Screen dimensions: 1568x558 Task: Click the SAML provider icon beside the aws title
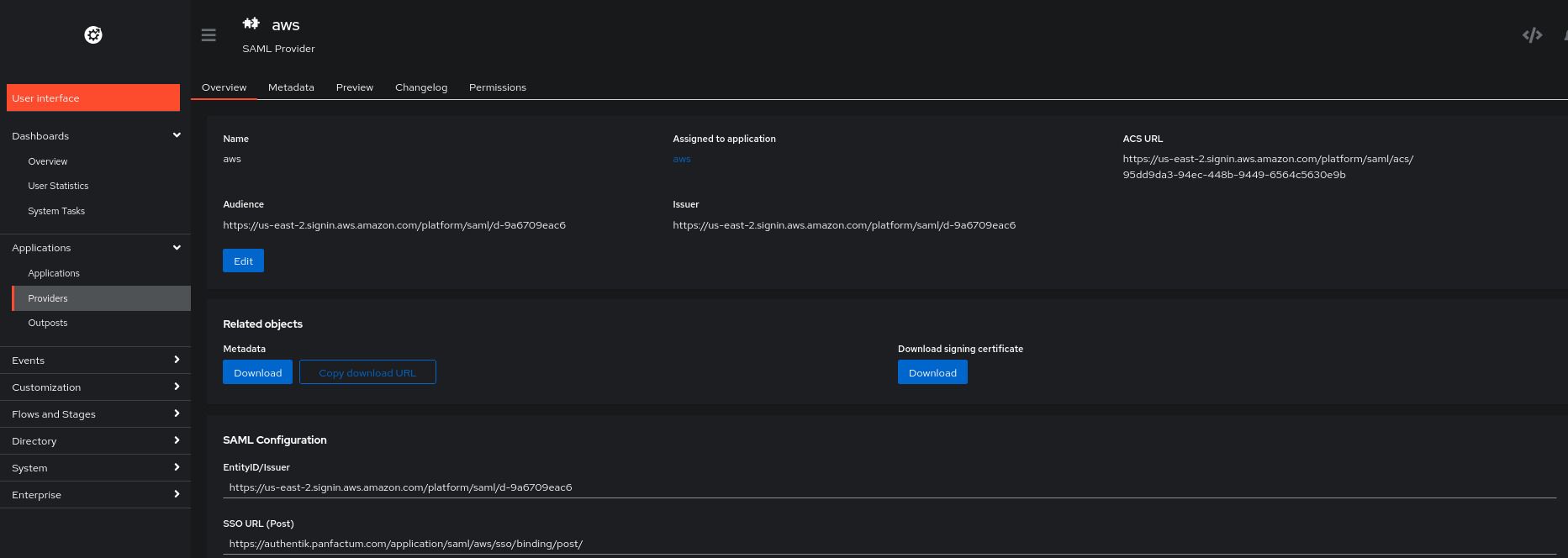coord(251,24)
